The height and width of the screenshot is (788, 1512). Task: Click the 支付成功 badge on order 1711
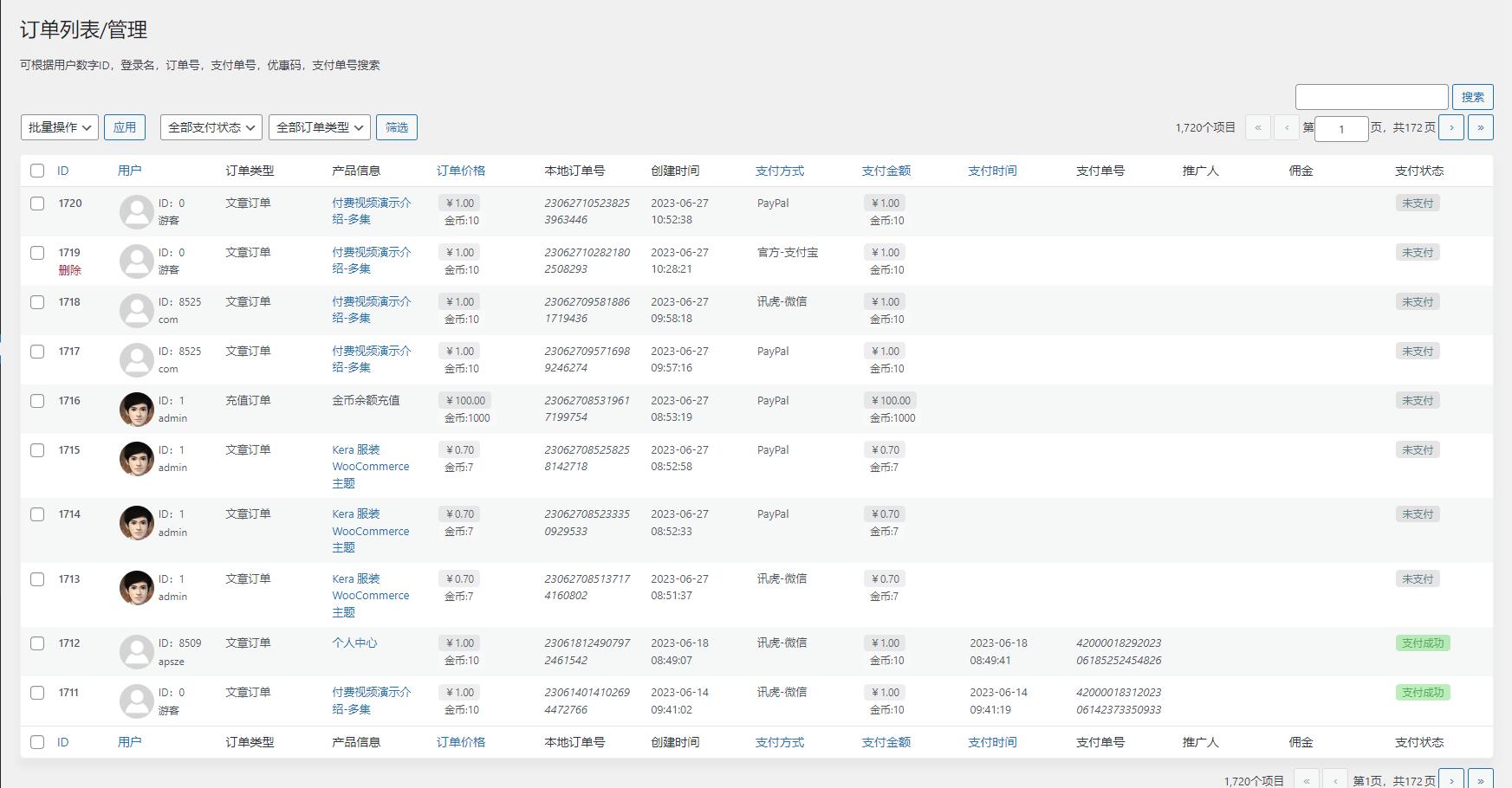(x=1422, y=692)
